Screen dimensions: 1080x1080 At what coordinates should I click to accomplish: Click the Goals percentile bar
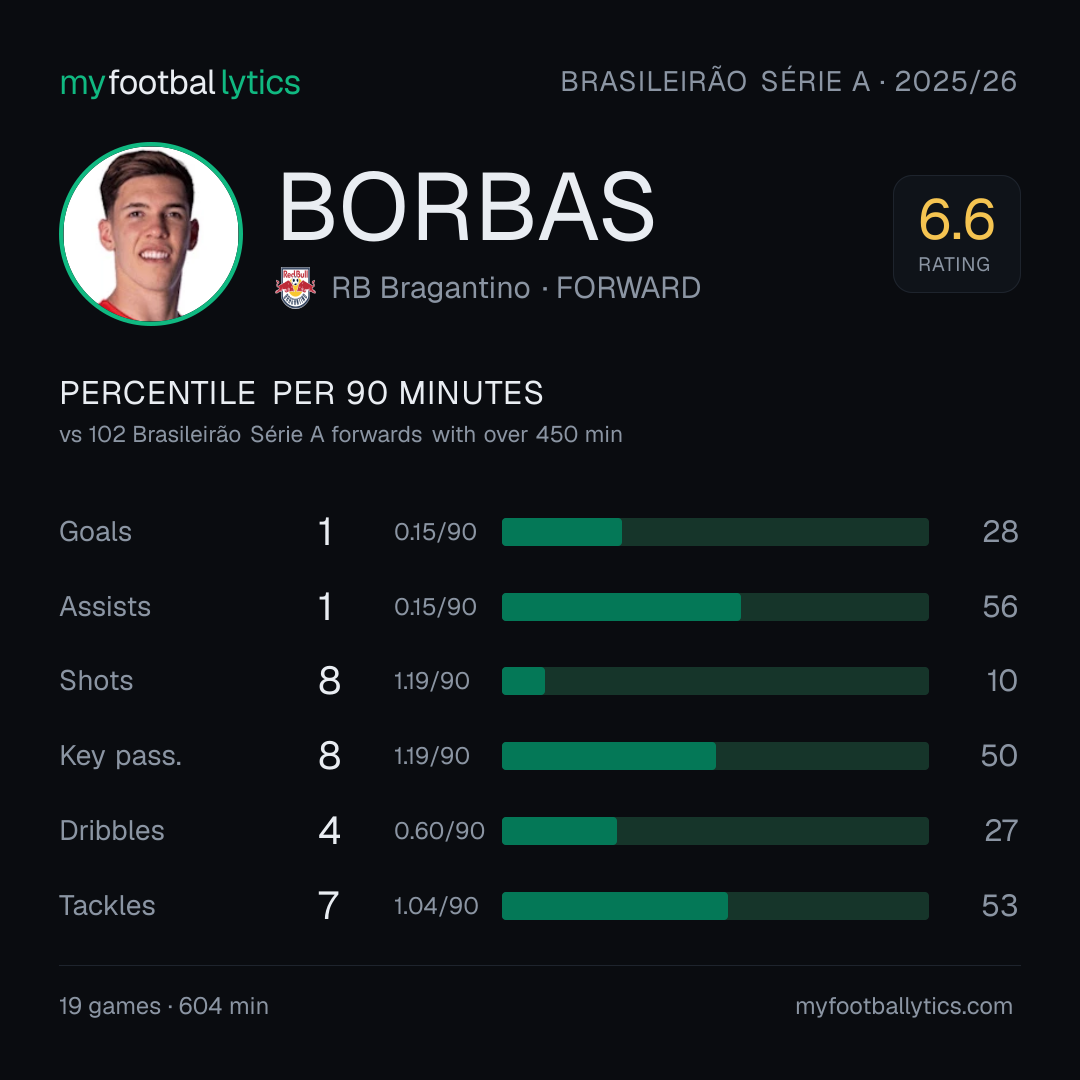tap(715, 532)
